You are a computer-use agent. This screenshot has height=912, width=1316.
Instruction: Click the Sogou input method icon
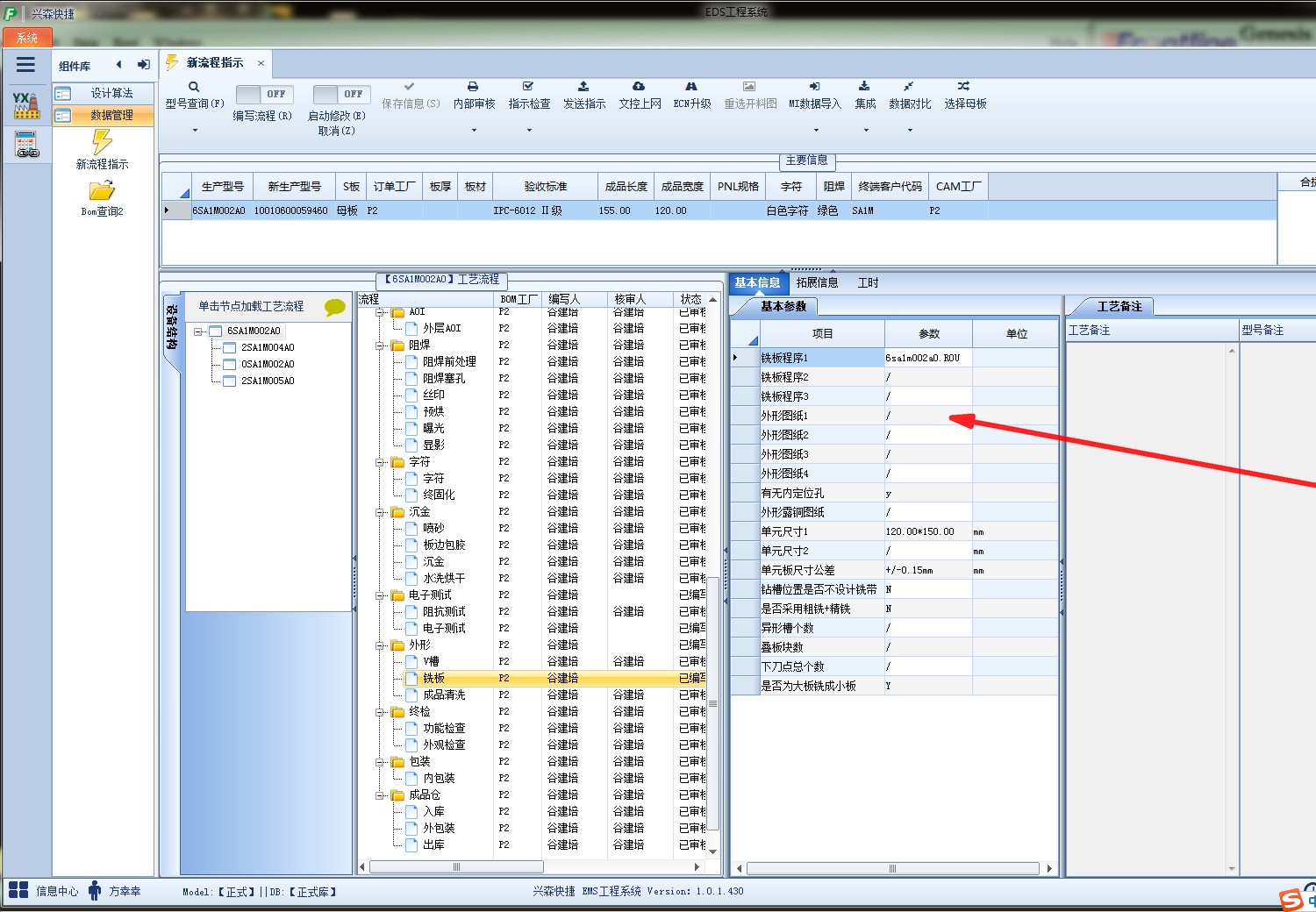tap(1291, 899)
